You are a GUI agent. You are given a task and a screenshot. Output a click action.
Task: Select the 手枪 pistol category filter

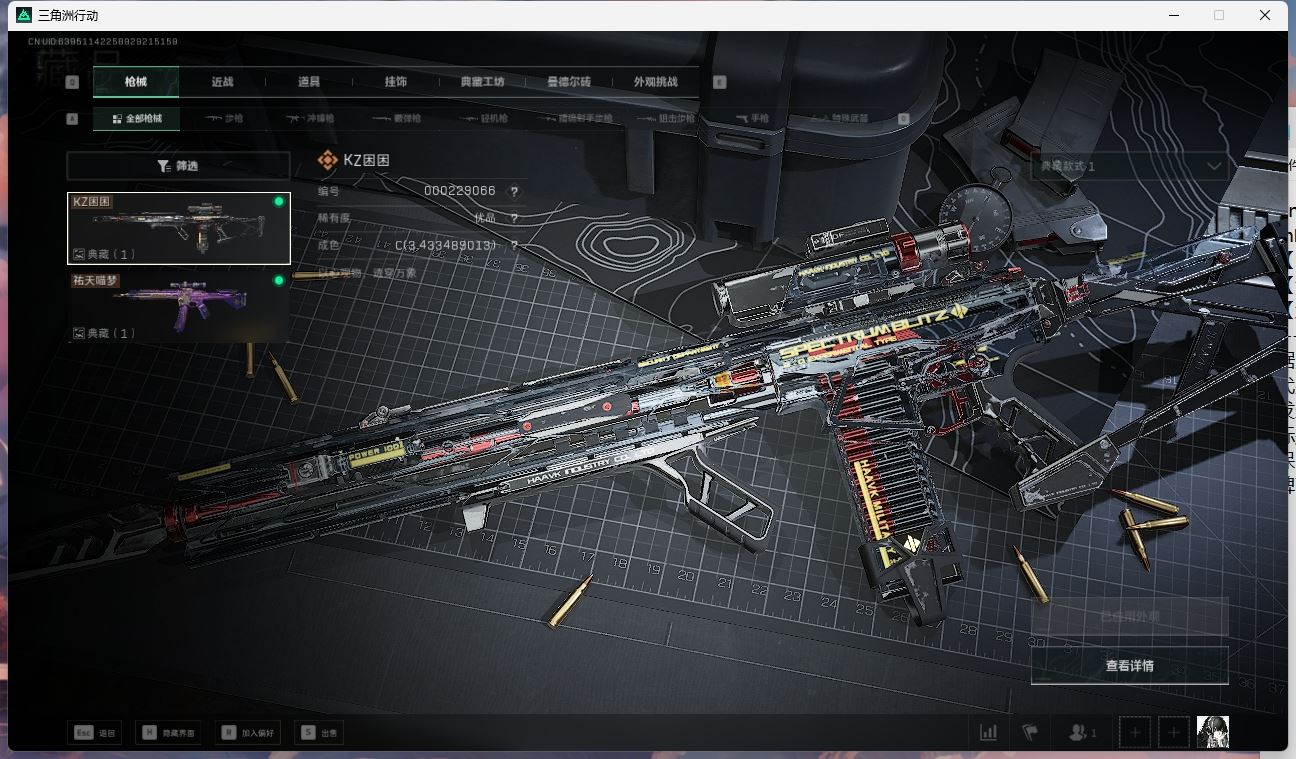tap(752, 119)
